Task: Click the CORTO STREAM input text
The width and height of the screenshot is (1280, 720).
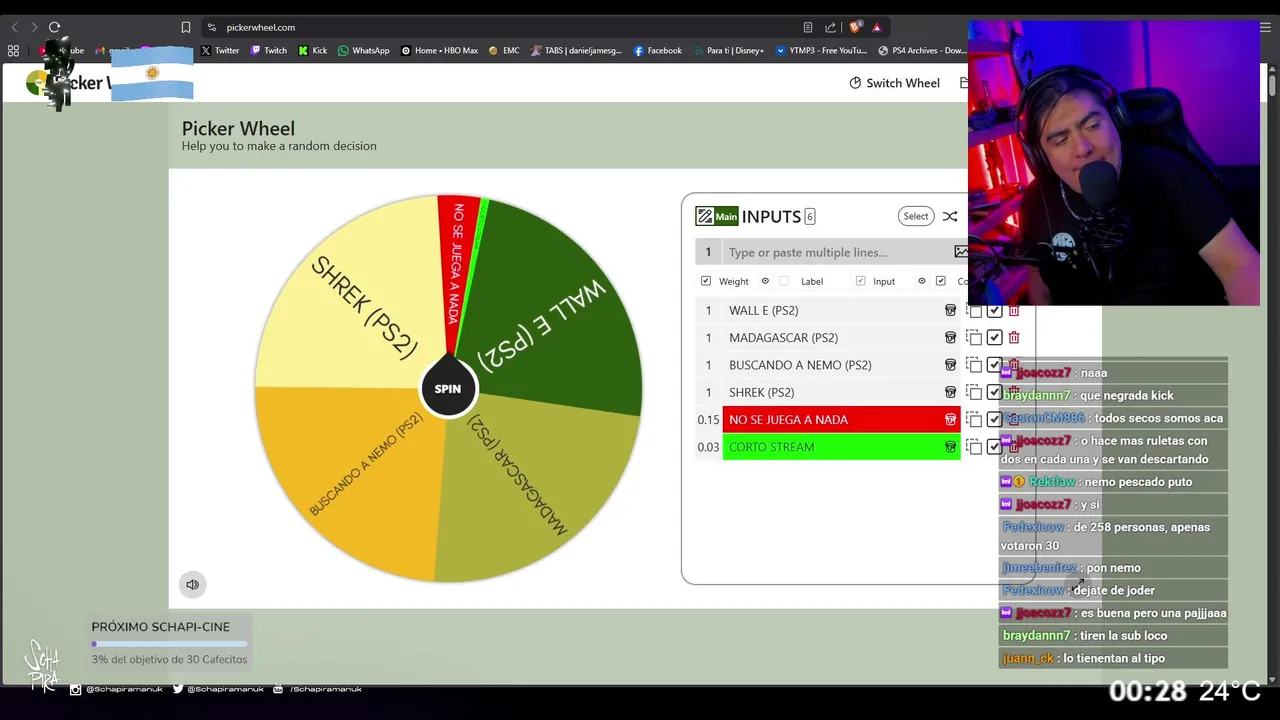Action: pyautogui.click(x=771, y=447)
